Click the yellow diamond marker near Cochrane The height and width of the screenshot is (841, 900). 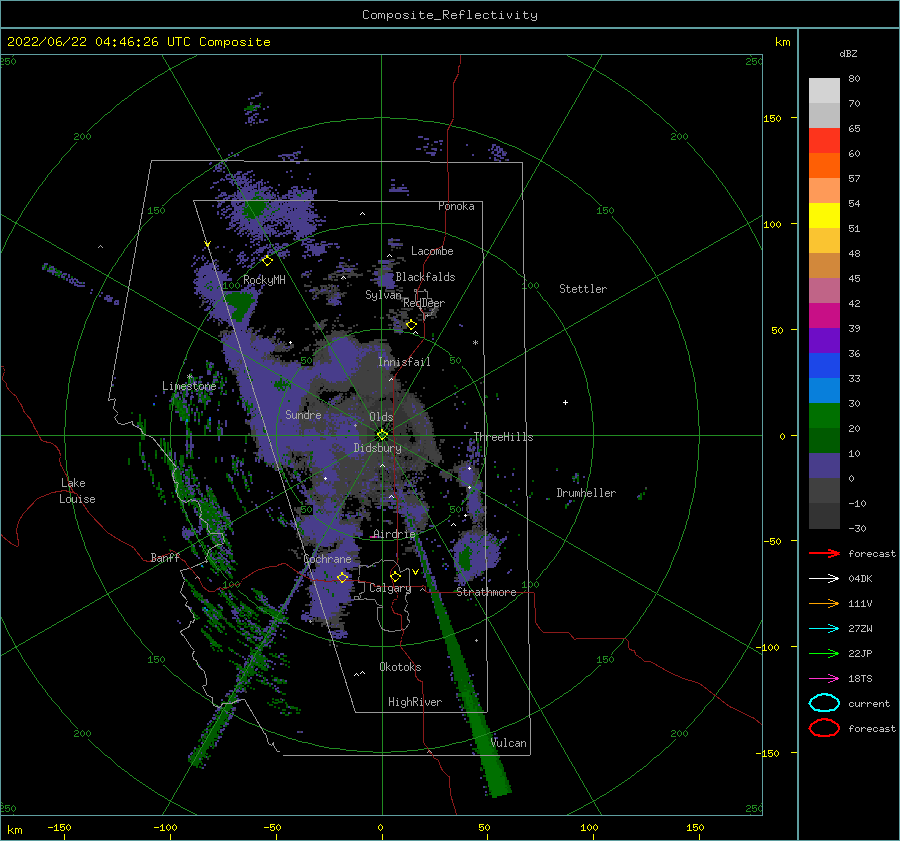pos(342,577)
